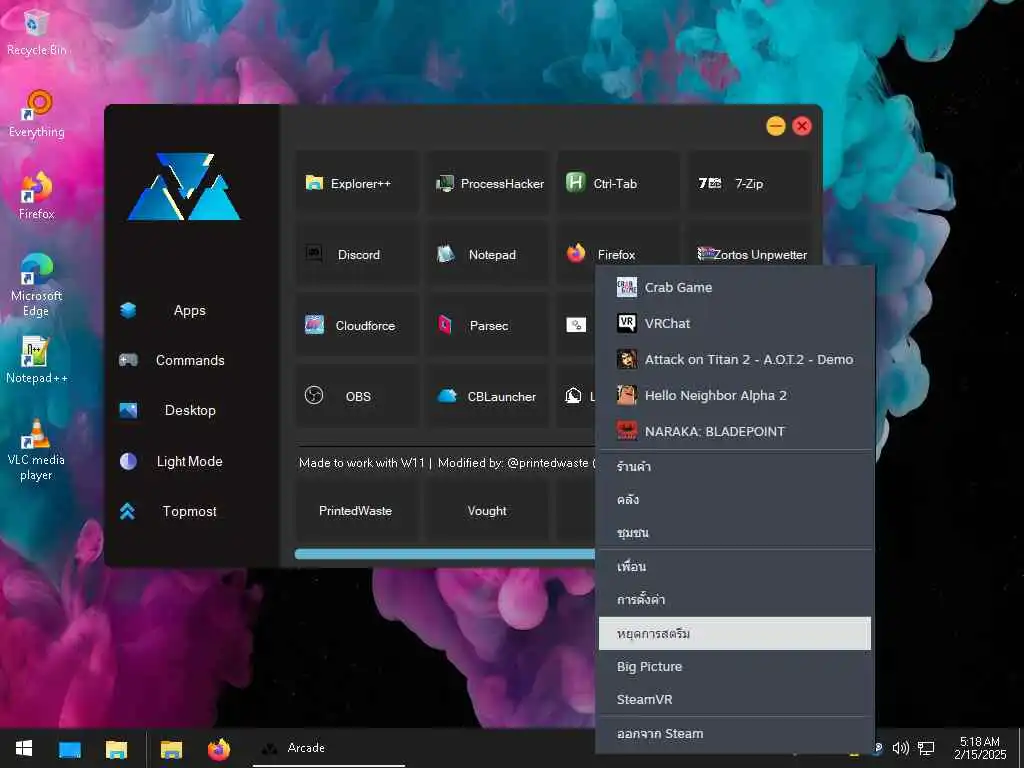Open Firefox from the taskbar
This screenshot has width=1024, height=768.
coord(219,748)
